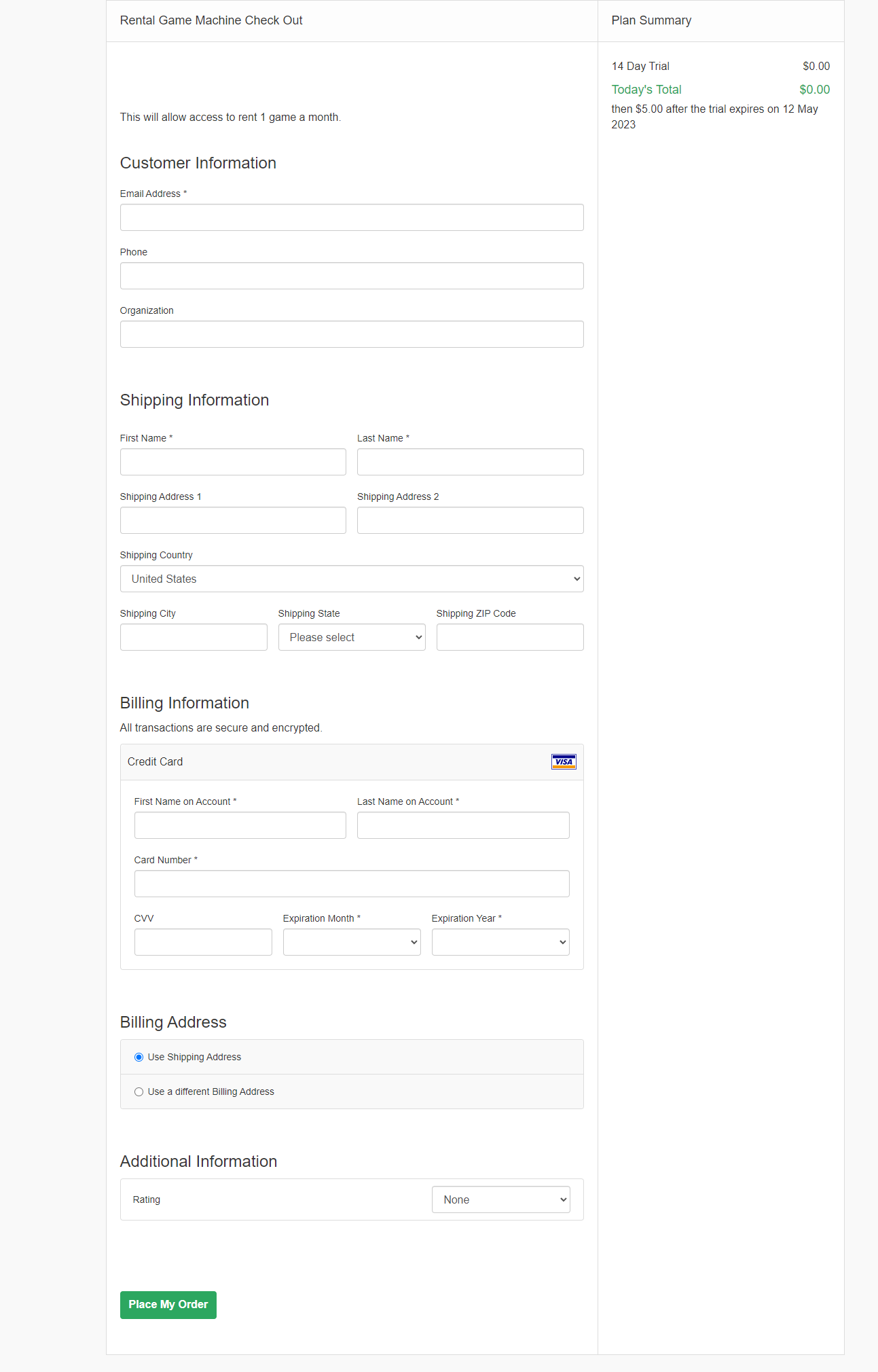Viewport: 878px width, 1372px height.
Task: Click the Shipping City field
Action: pos(194,637)
